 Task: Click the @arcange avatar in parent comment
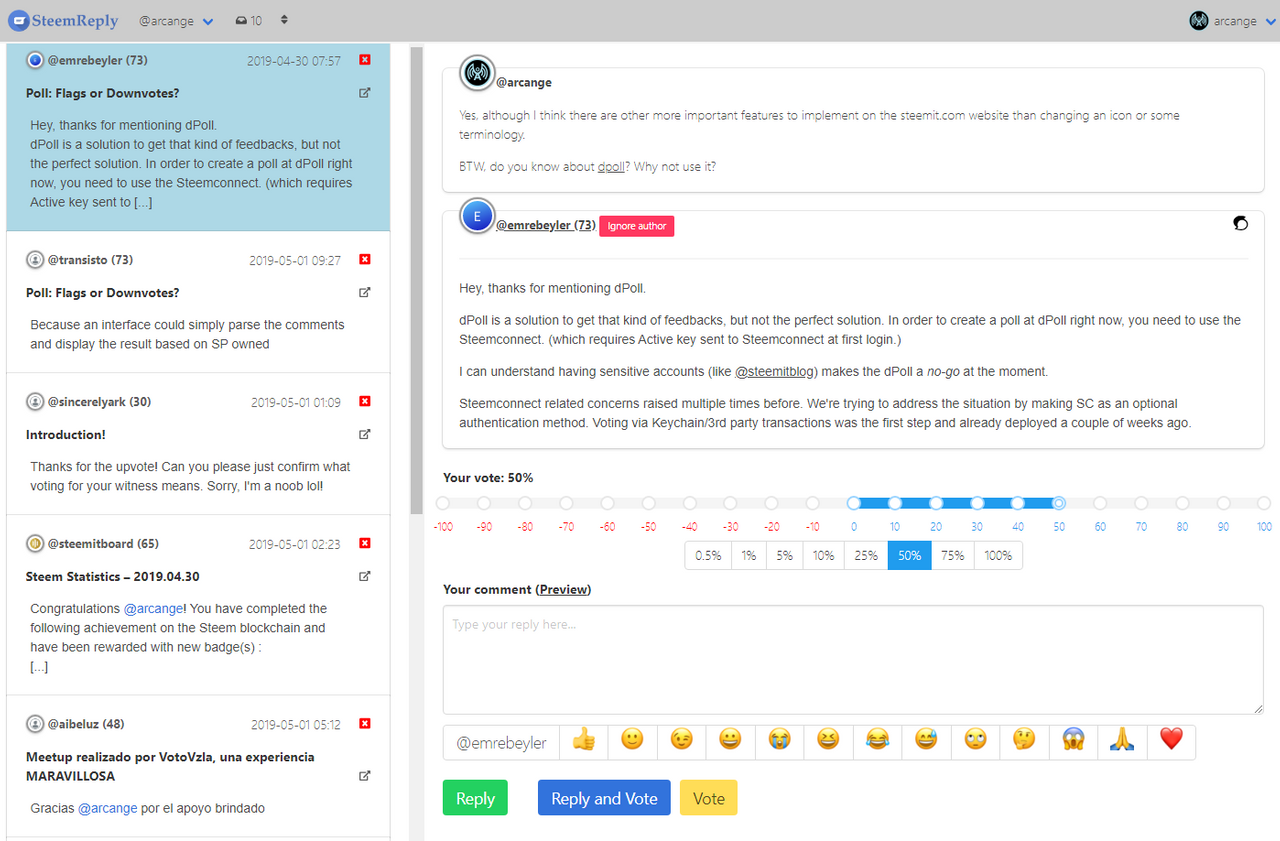pos(477,73)
